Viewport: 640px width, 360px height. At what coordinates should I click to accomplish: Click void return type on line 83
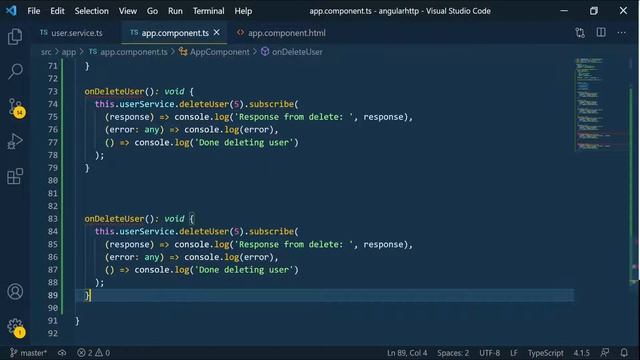(174, 219)
